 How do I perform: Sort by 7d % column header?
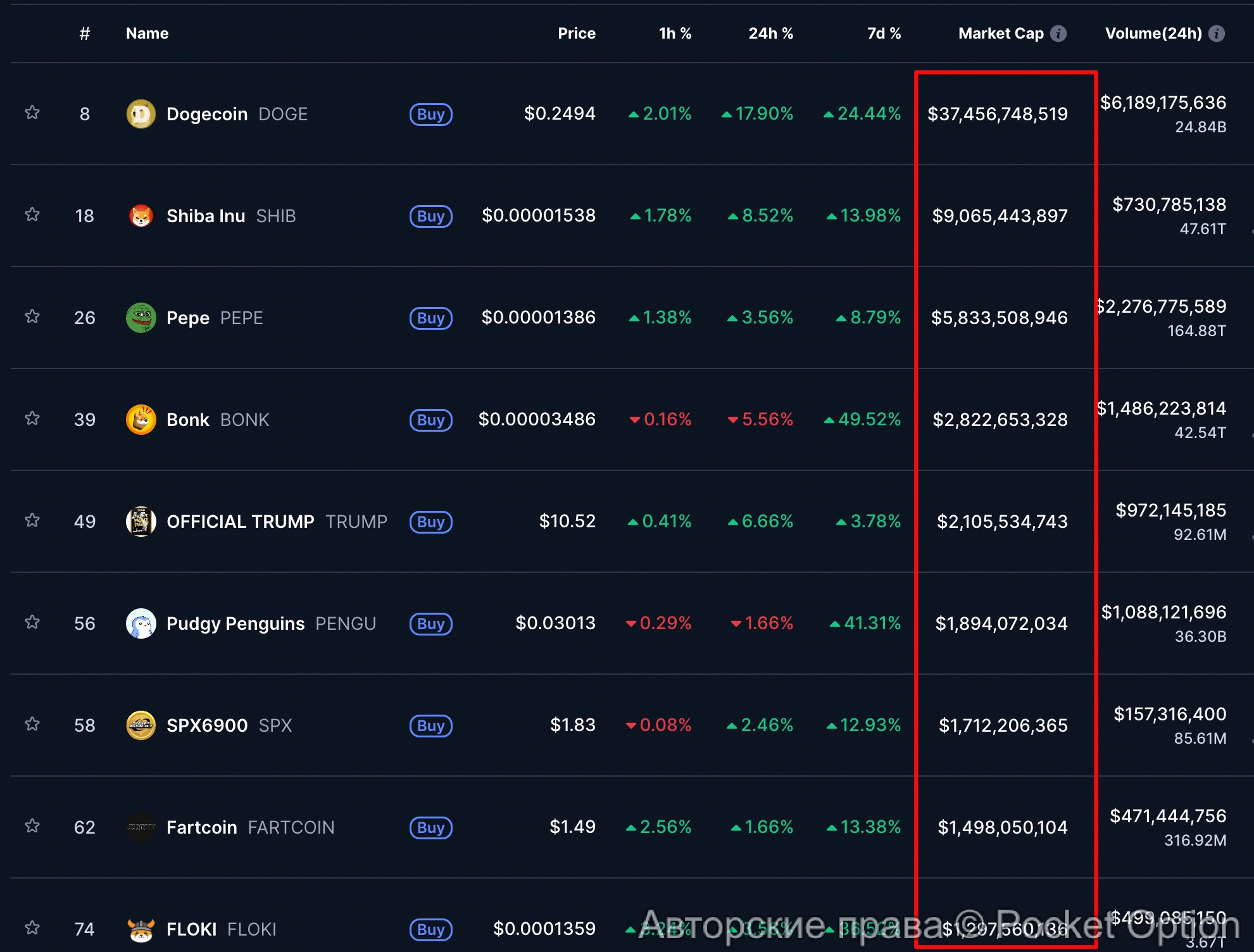pyautogui.click(x=884, y=34)
